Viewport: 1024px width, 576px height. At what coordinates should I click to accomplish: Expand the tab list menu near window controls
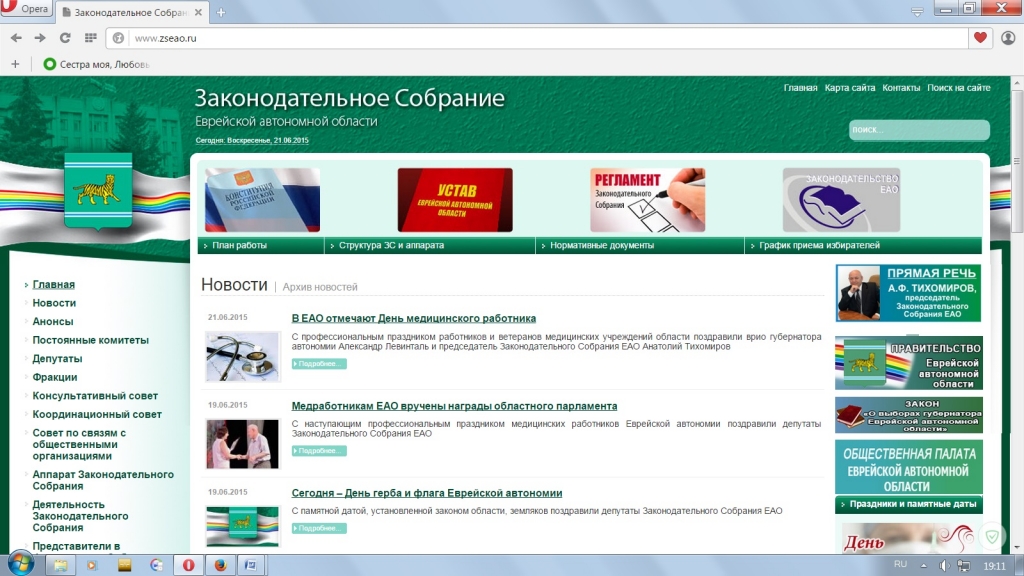(x=917, y=11)
